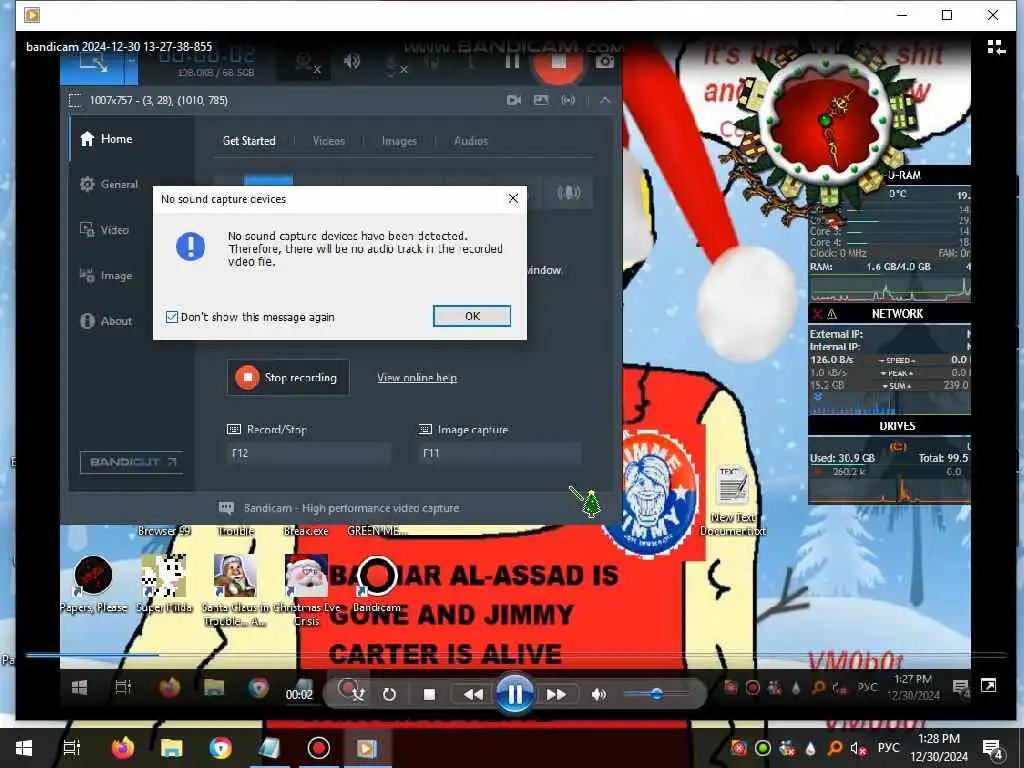Screen dimensions: 1024x768
Task: Open the Windows Start menu on the taskbar
Action: point(24,748)
